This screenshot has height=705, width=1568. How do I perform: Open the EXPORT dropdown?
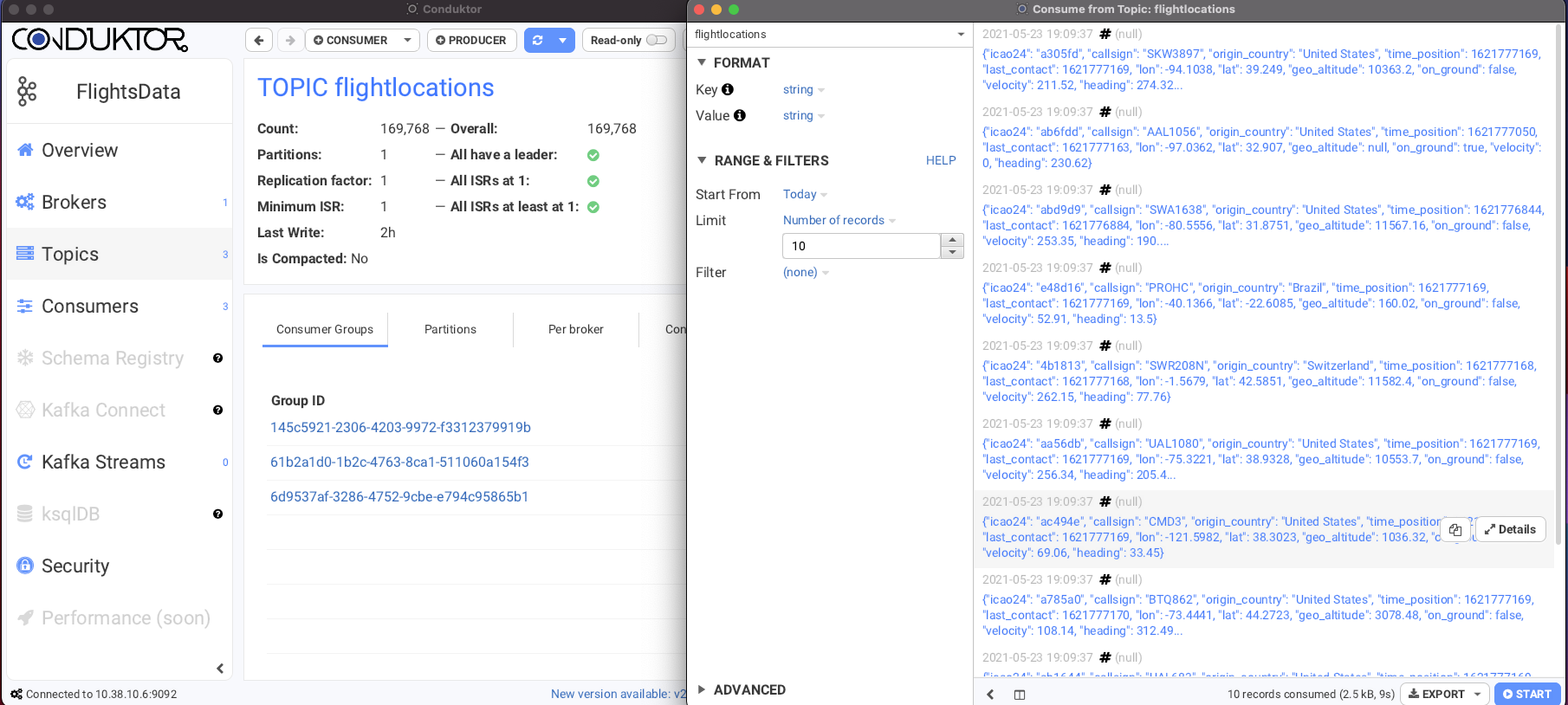(x=1444, y=694)
